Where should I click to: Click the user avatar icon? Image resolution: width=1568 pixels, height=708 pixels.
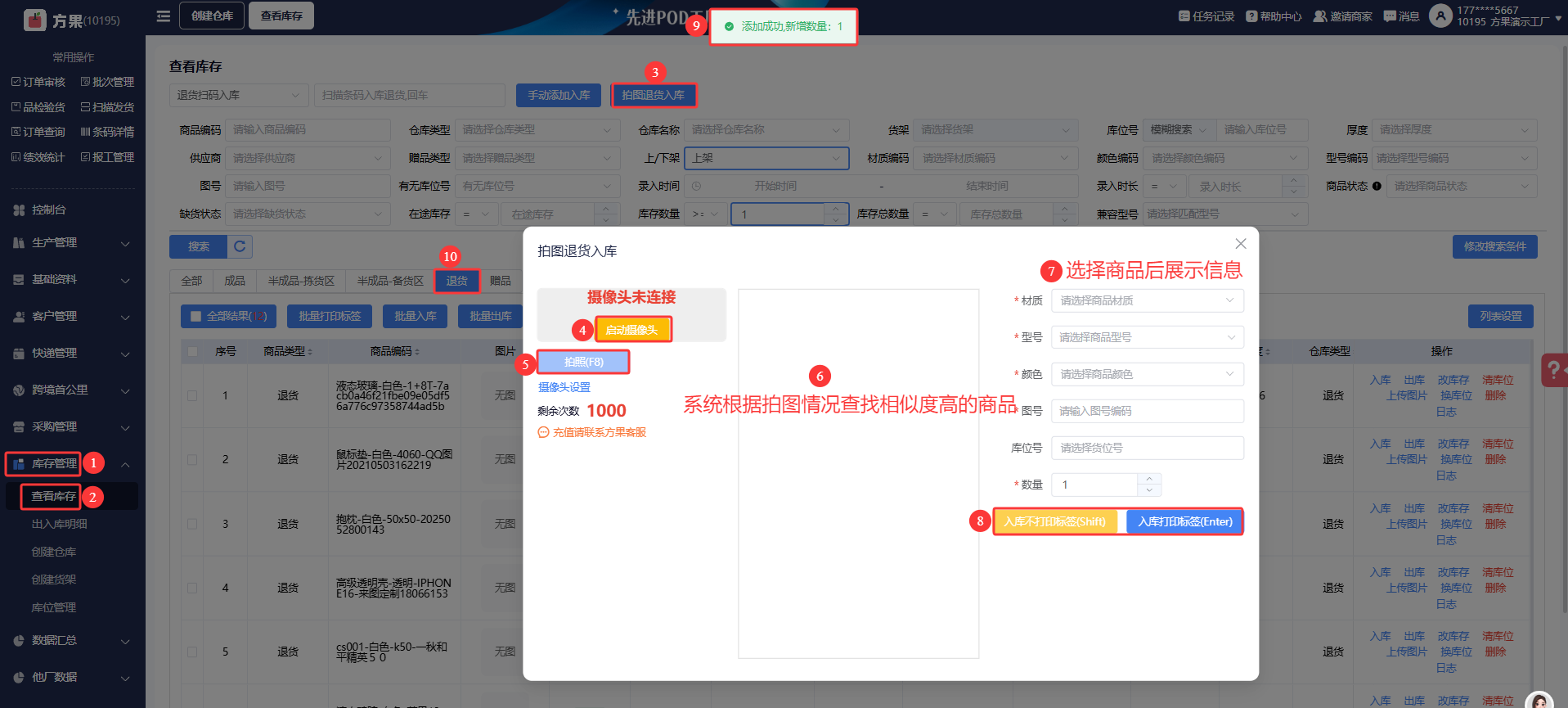(1440, 16)
